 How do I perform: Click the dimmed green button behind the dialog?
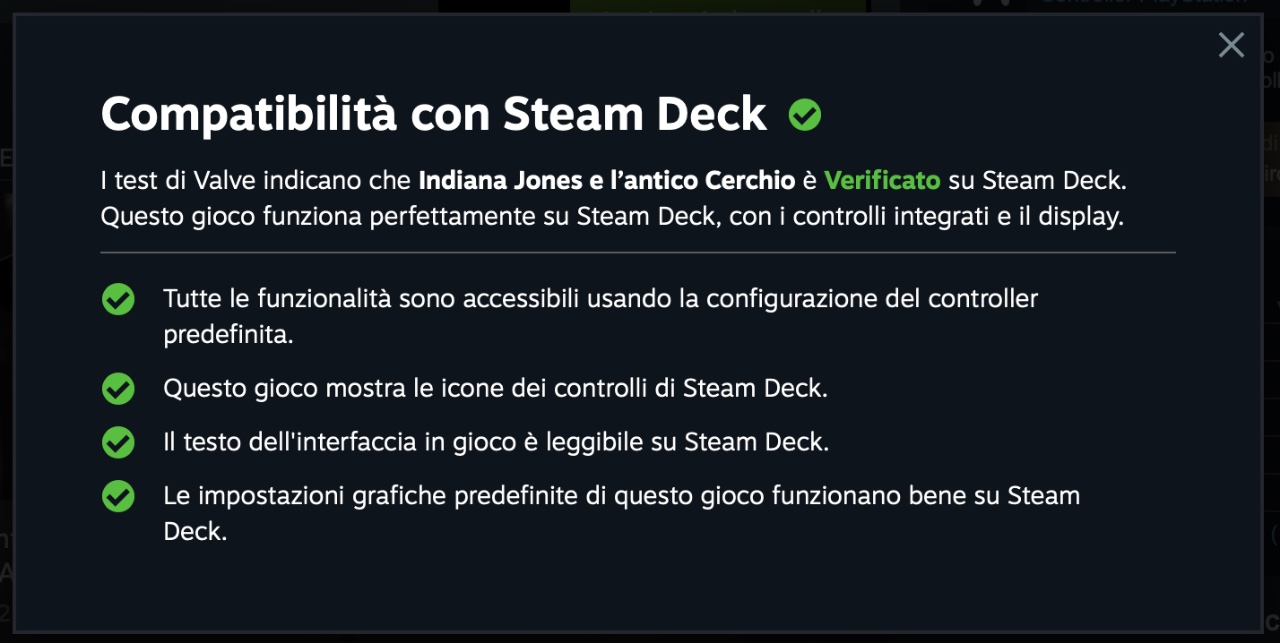click(x=718, y=6)
